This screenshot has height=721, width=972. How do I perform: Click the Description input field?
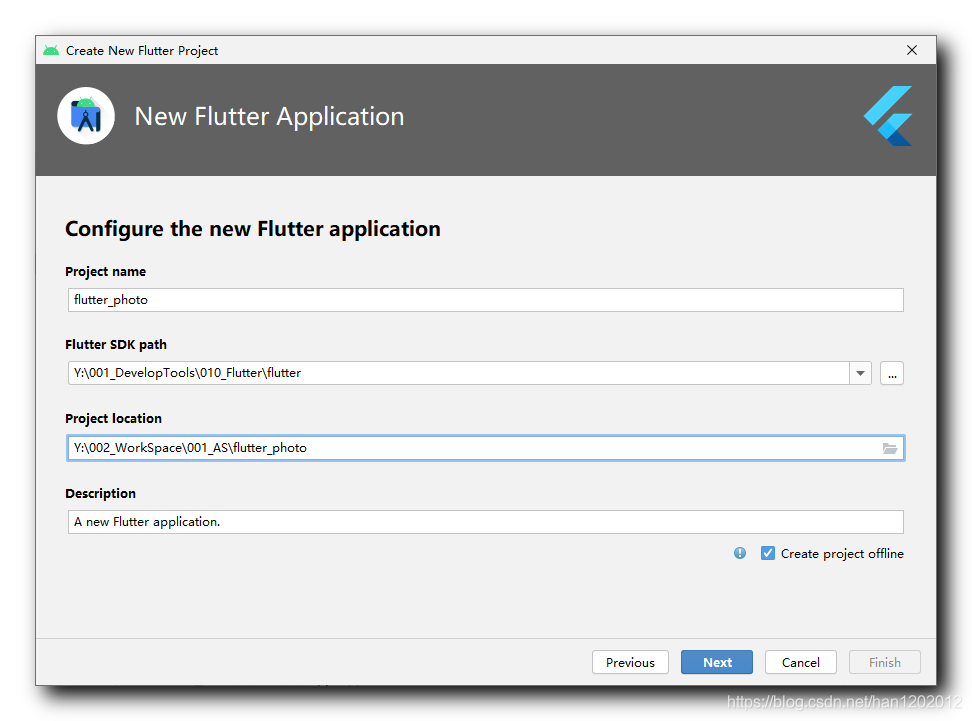tap(485, 522)
